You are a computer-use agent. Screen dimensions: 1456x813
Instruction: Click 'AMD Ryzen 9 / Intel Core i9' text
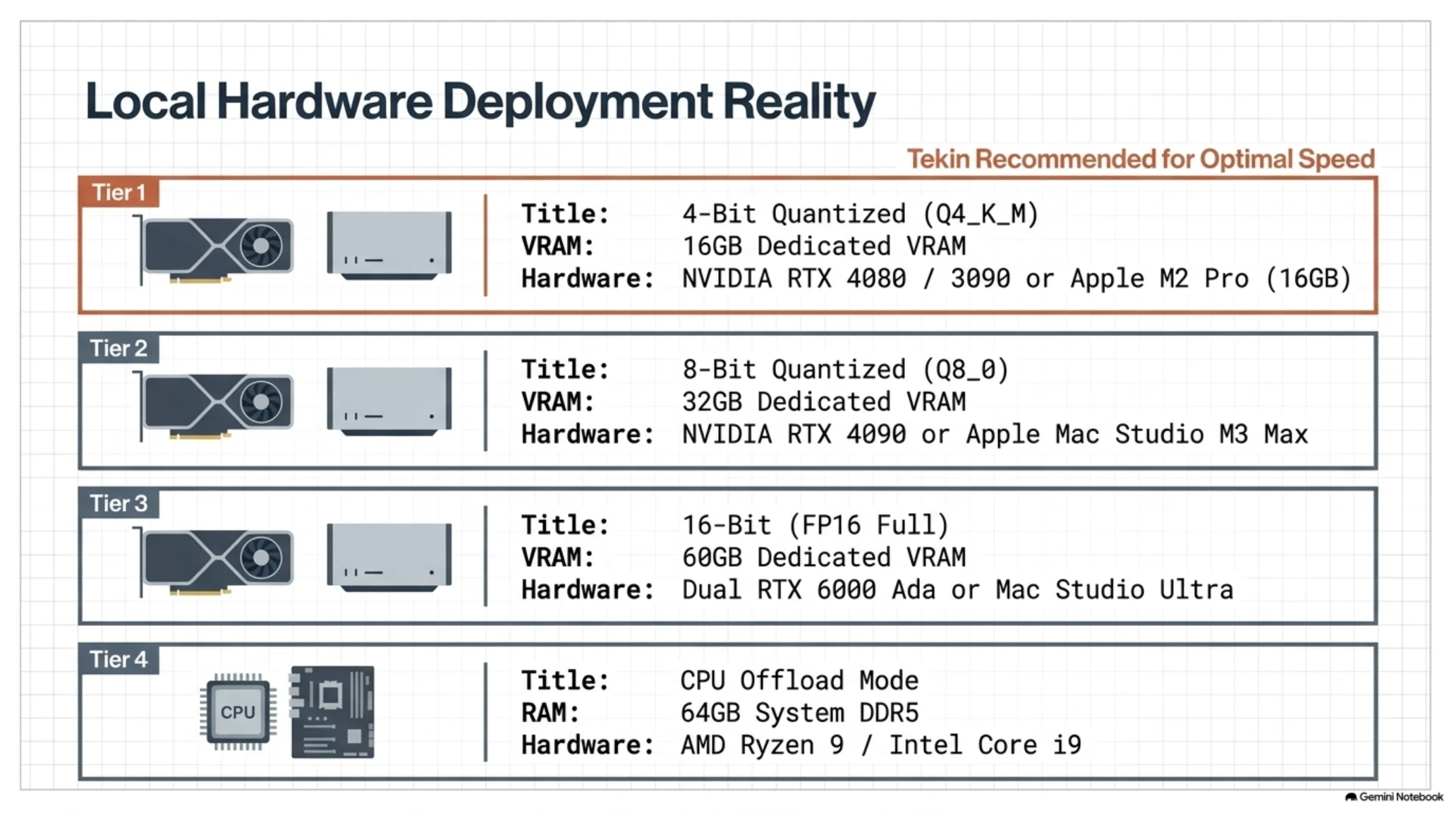(880, 745)
